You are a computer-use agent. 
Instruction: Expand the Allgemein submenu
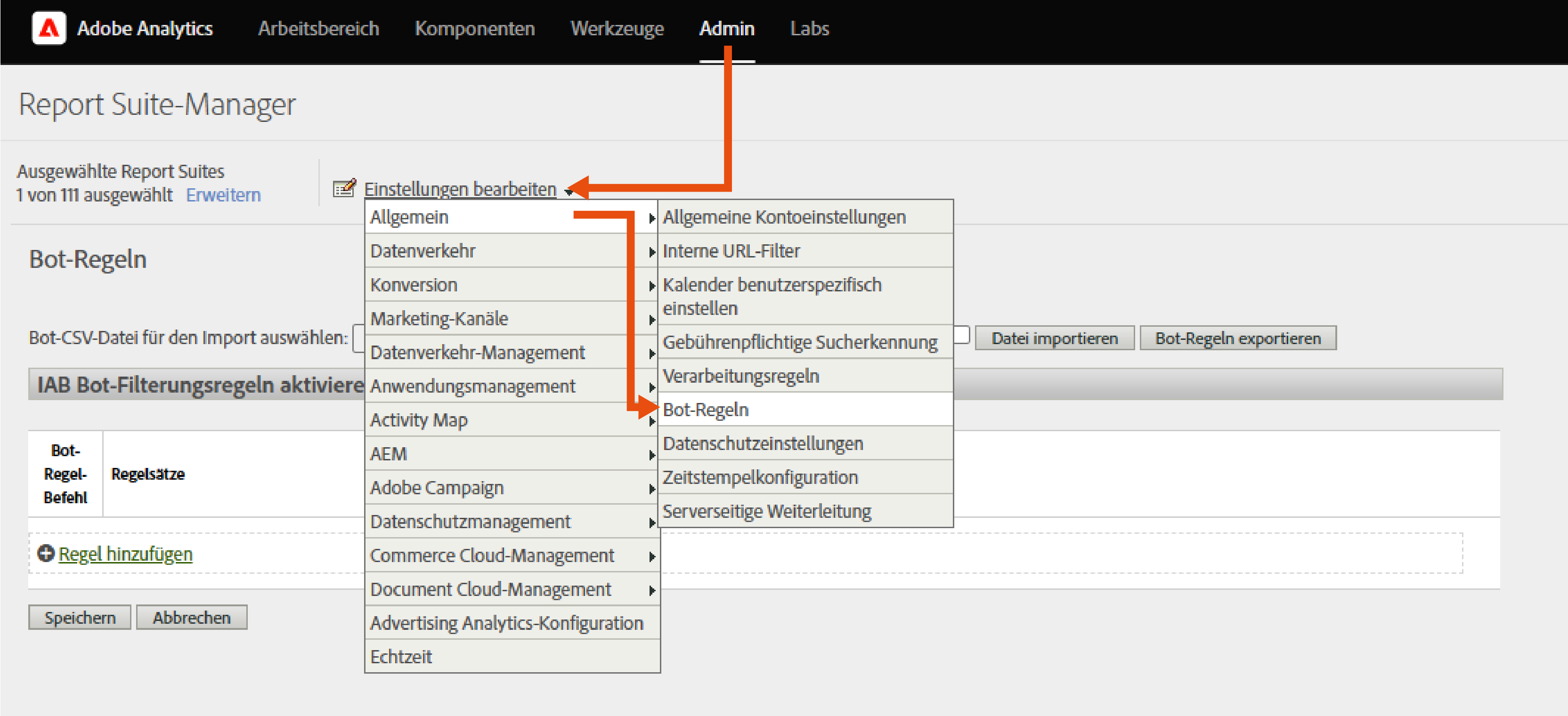[x=512, y=217]
